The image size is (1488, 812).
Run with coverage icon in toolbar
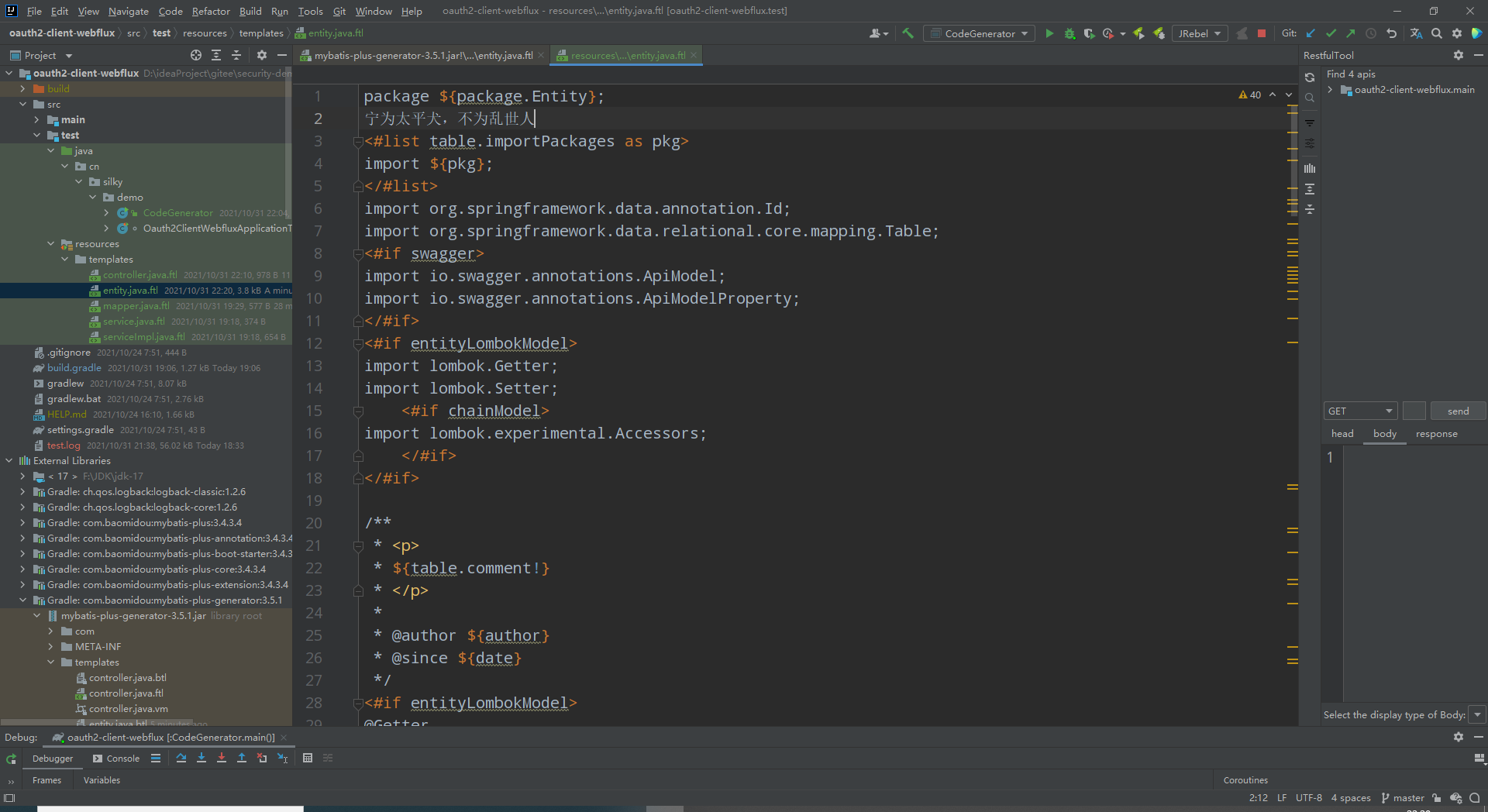tap(1089, 33)
